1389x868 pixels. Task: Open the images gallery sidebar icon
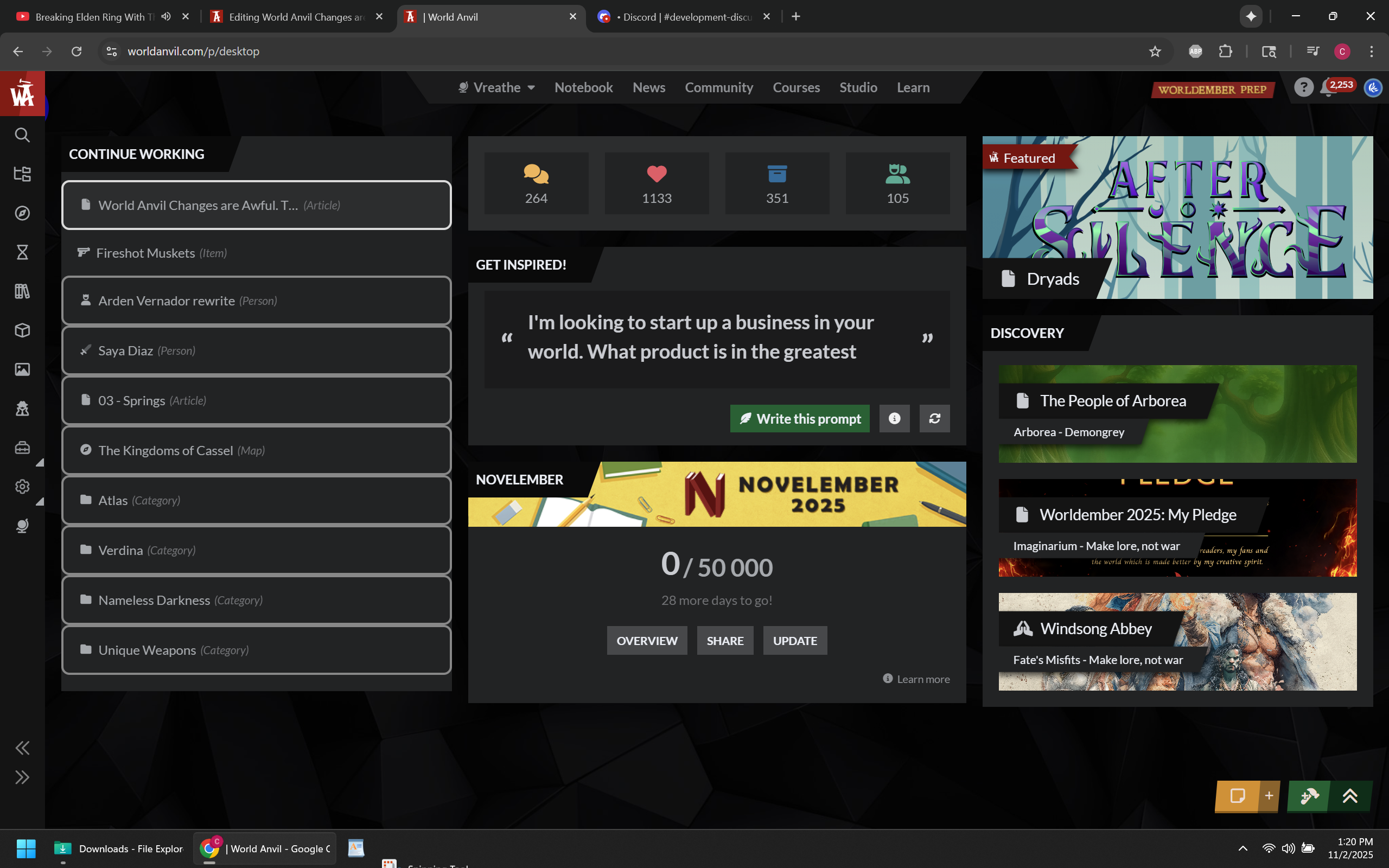(x=22, y=369)
